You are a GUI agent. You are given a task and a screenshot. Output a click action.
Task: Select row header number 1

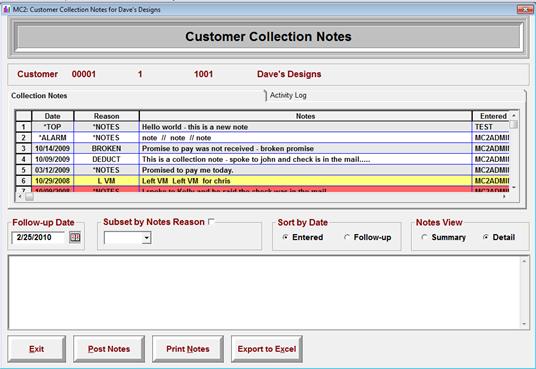[x=23, y=127]
